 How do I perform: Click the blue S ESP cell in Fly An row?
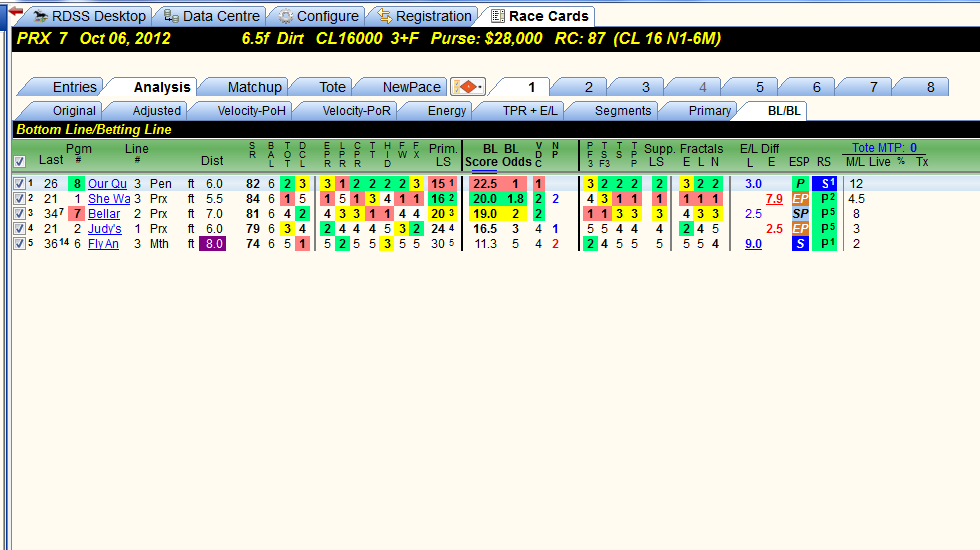[x=800, y=244]
